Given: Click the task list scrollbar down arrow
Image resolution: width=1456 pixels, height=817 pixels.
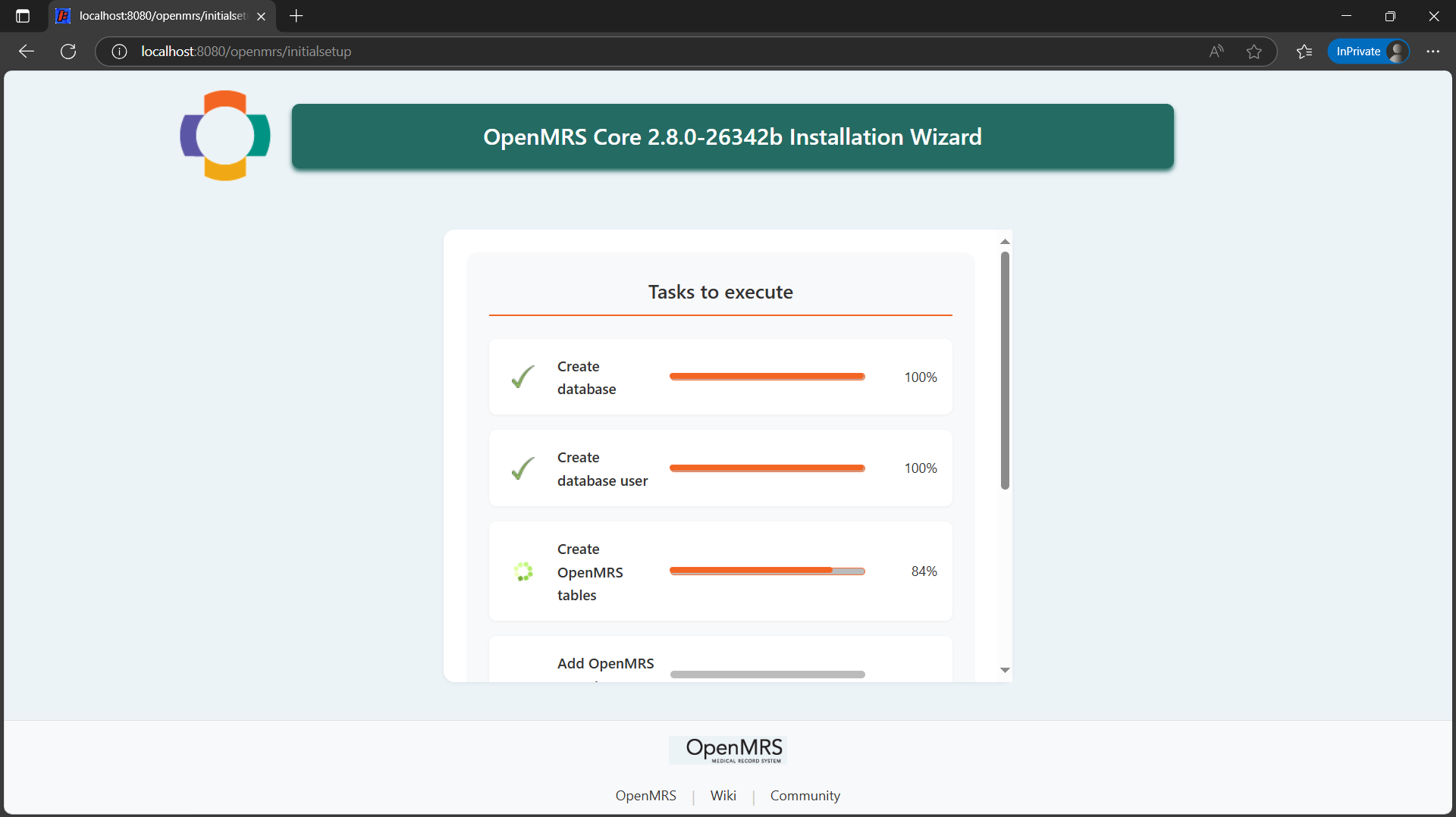Looking at the screenshot, I should tap(1005, 670).
